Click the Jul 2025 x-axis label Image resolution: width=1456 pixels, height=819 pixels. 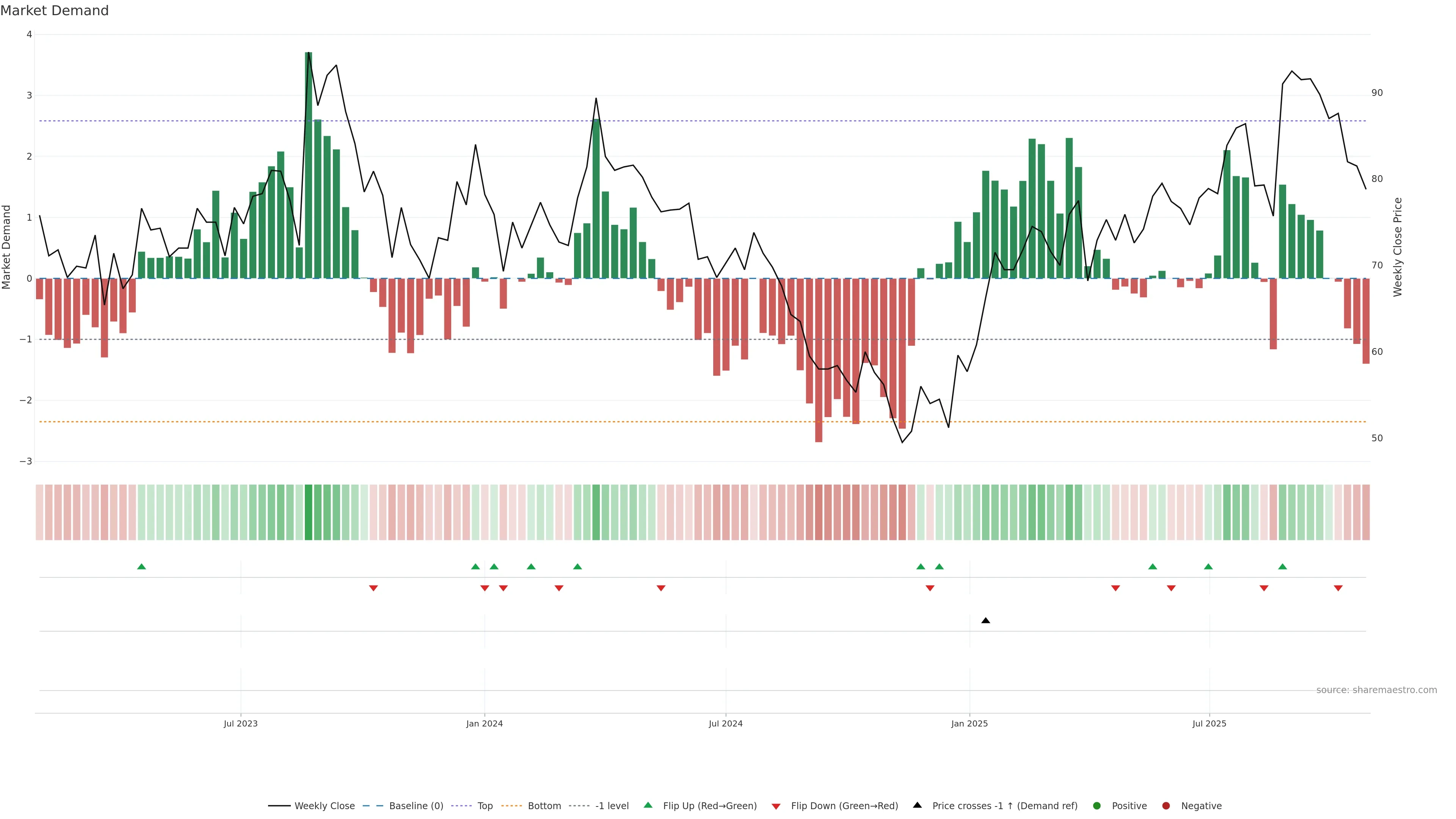[x=1209, y=723]
